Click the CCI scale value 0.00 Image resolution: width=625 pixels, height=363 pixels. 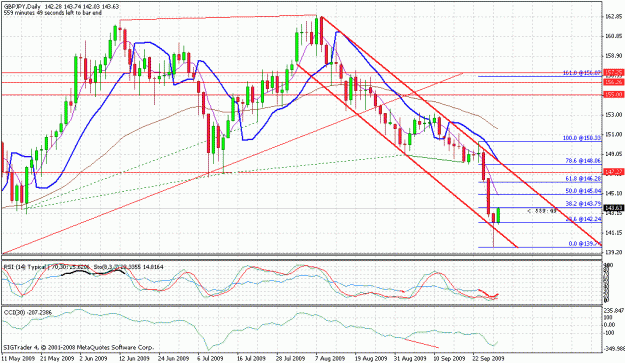[610, 325]
